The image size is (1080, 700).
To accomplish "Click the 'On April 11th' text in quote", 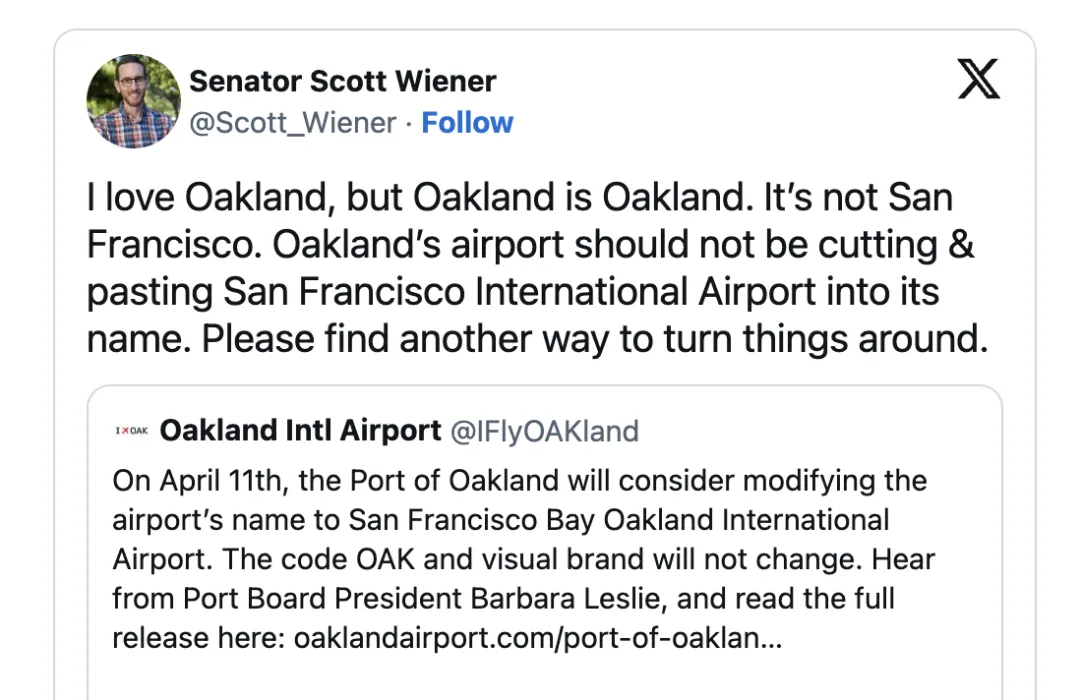I will (x=199, y=481).
